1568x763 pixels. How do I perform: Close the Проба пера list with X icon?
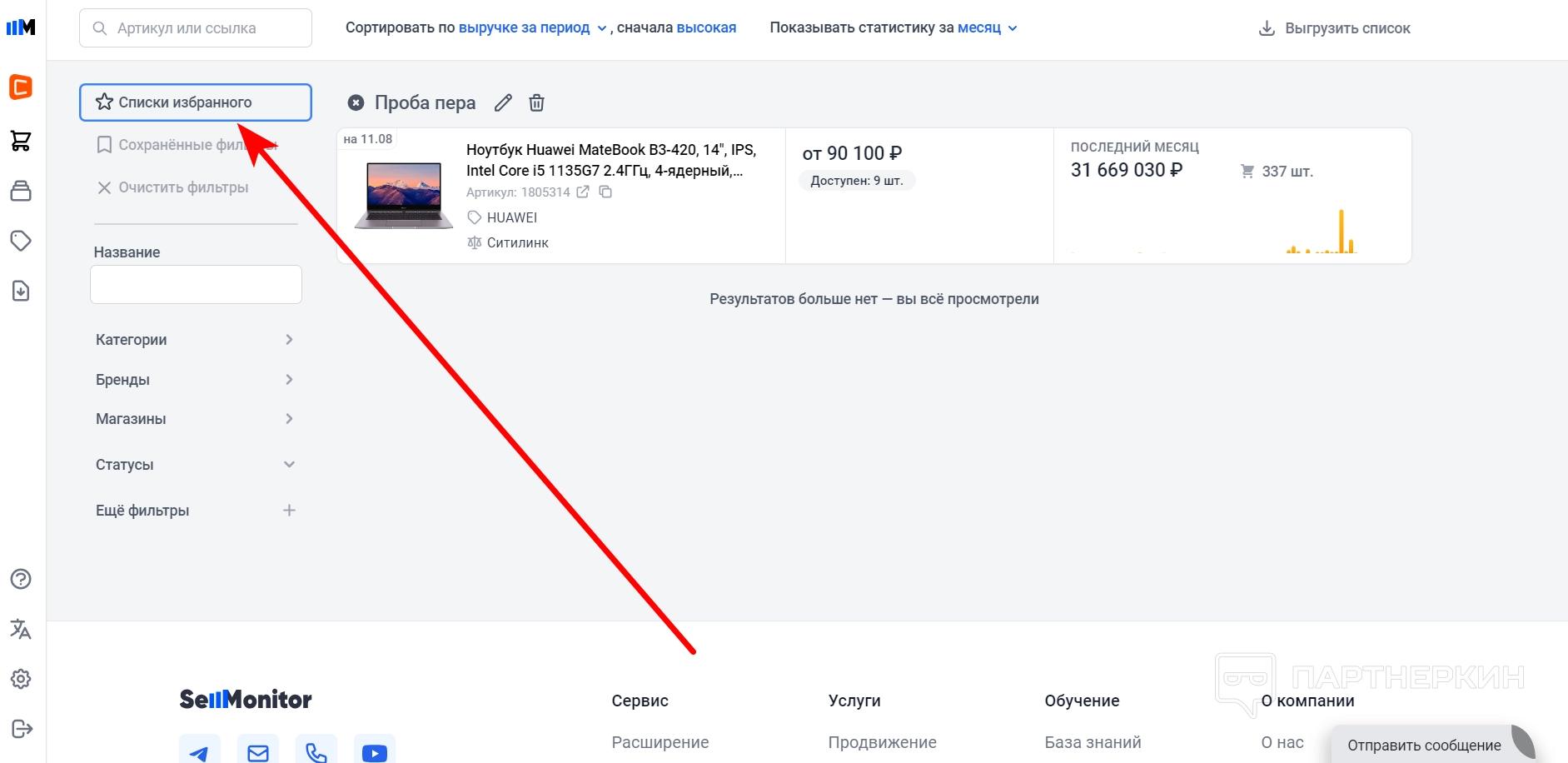(x=356, y=102)
